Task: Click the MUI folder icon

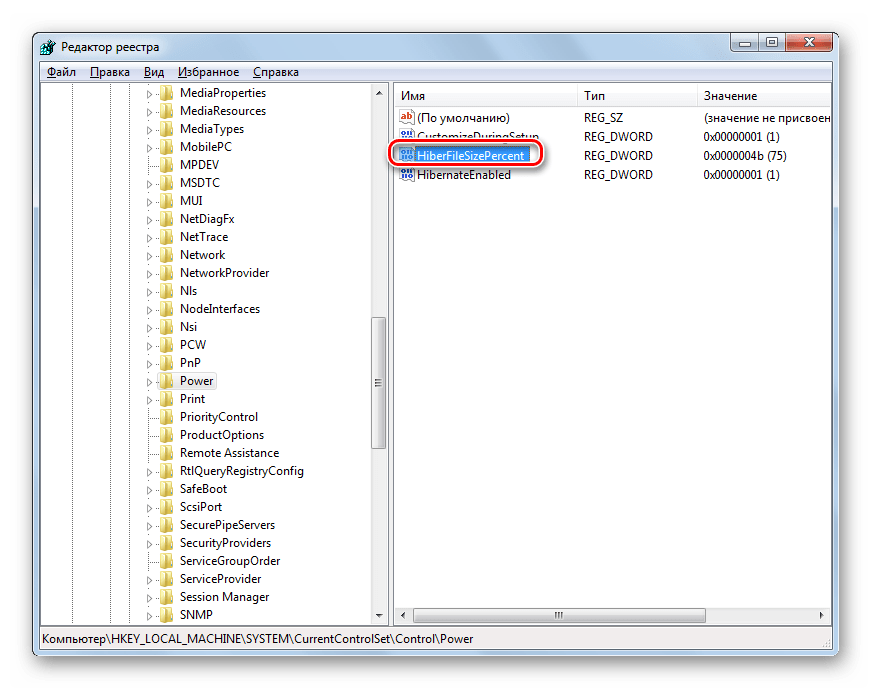Action: point(166,201)
